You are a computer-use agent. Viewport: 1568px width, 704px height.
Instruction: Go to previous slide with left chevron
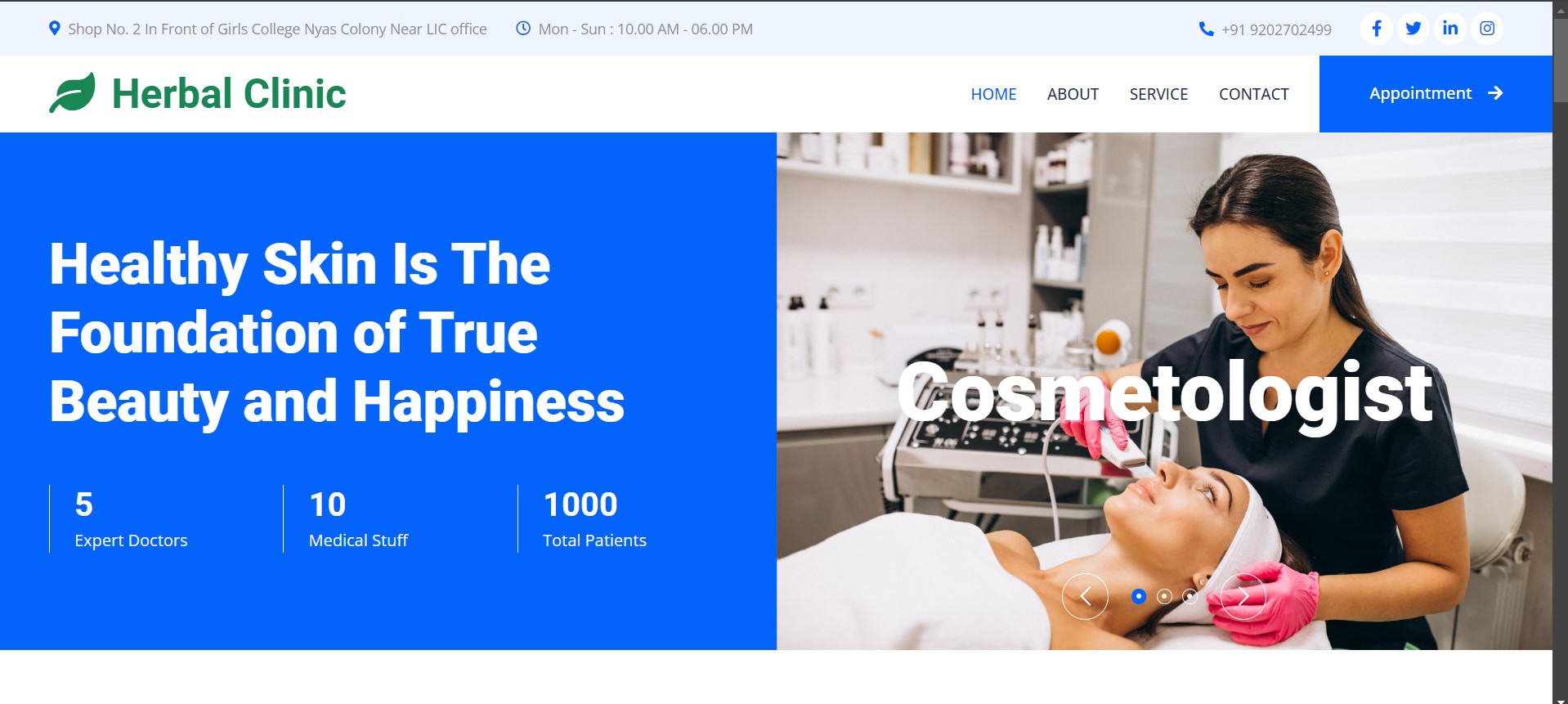(x=1085, y=597)
